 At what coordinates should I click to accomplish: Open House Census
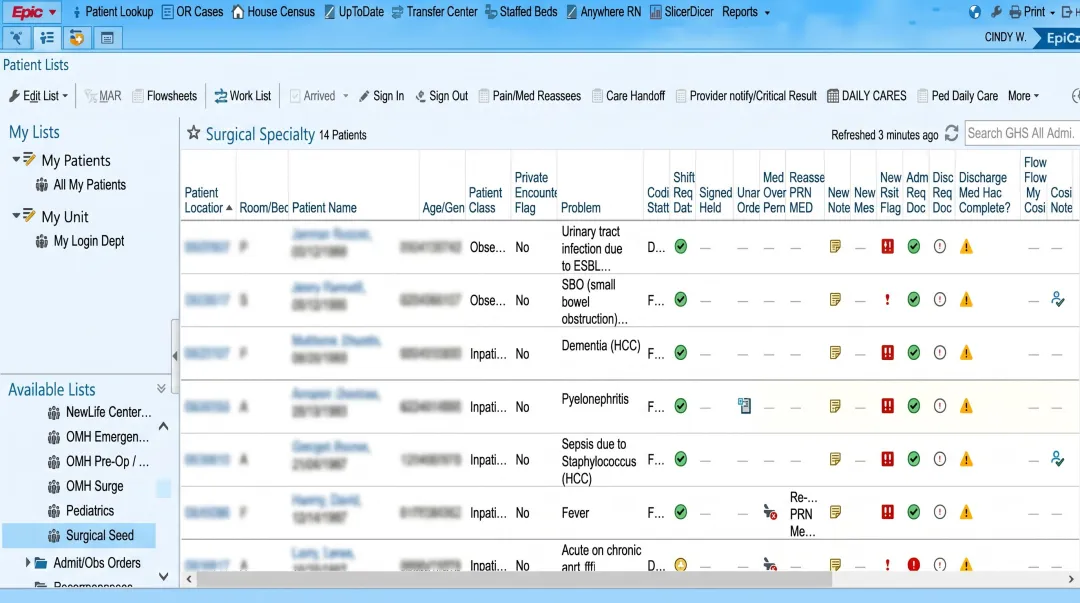click(273, 12)
